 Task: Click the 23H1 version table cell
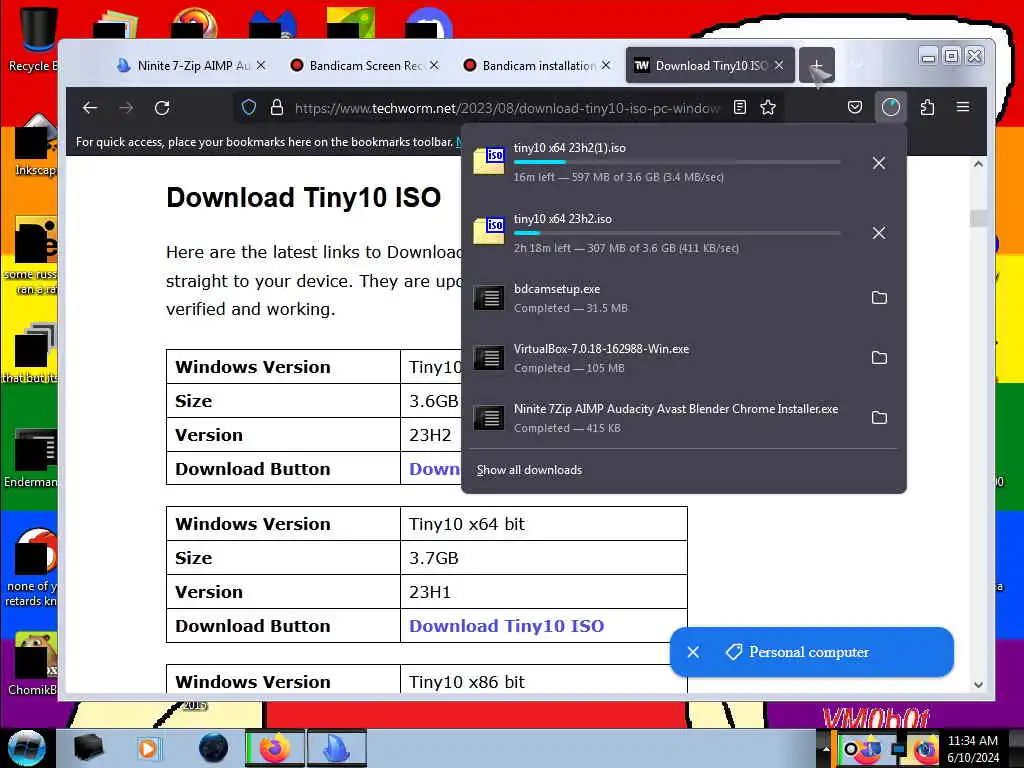click(543, 592)
